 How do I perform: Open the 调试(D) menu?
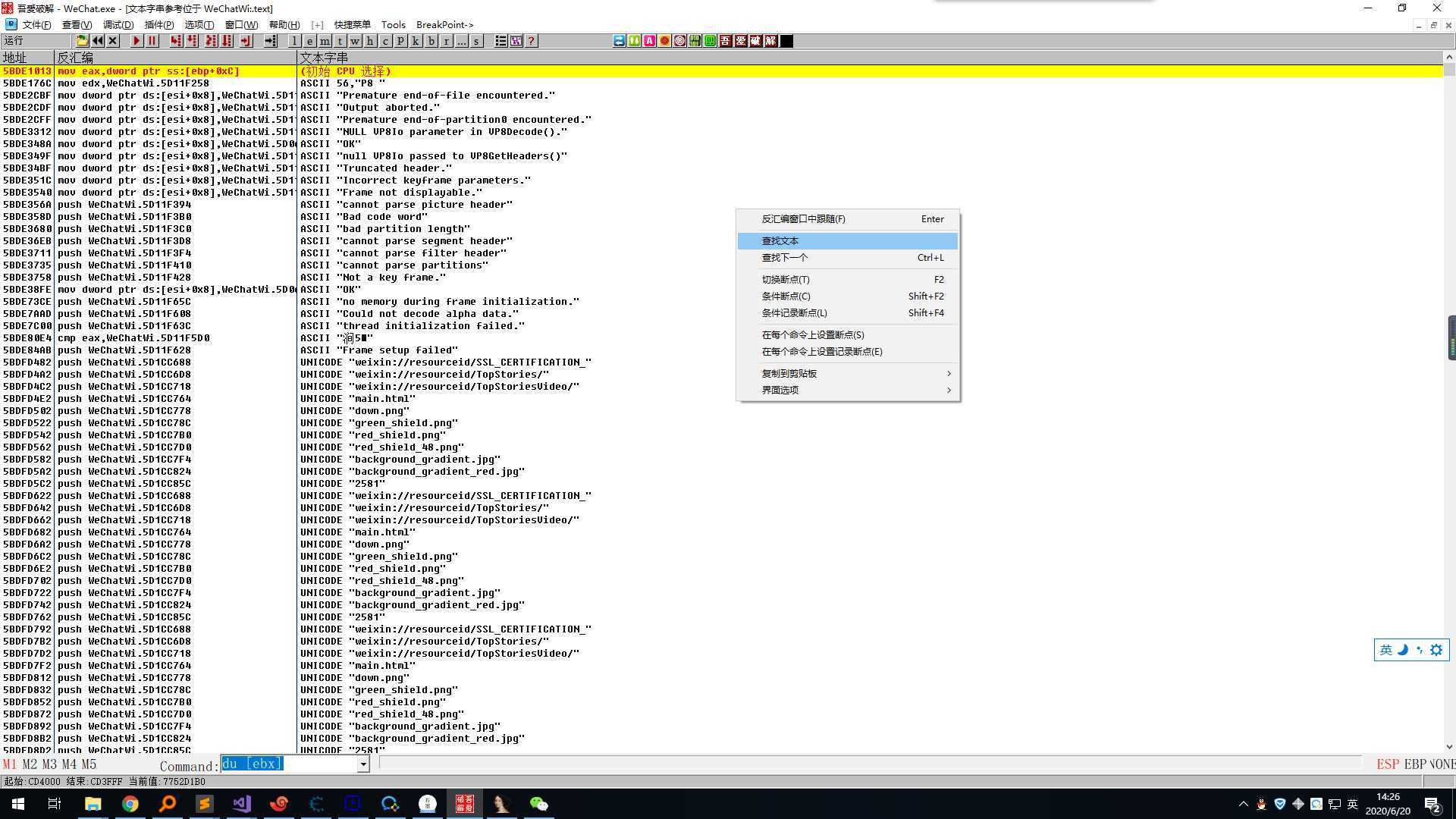coord(118,25)
